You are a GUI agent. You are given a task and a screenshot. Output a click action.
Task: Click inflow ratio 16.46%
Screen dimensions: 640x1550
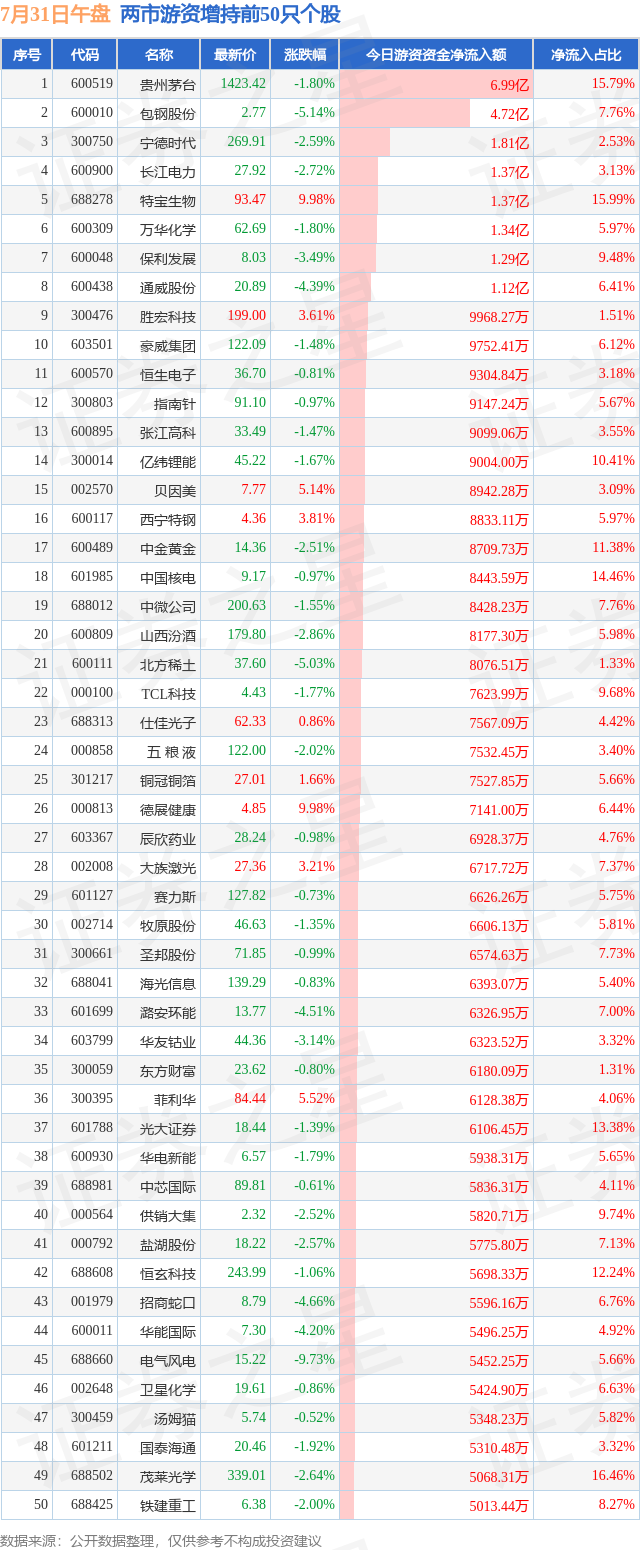[613, 1476]
